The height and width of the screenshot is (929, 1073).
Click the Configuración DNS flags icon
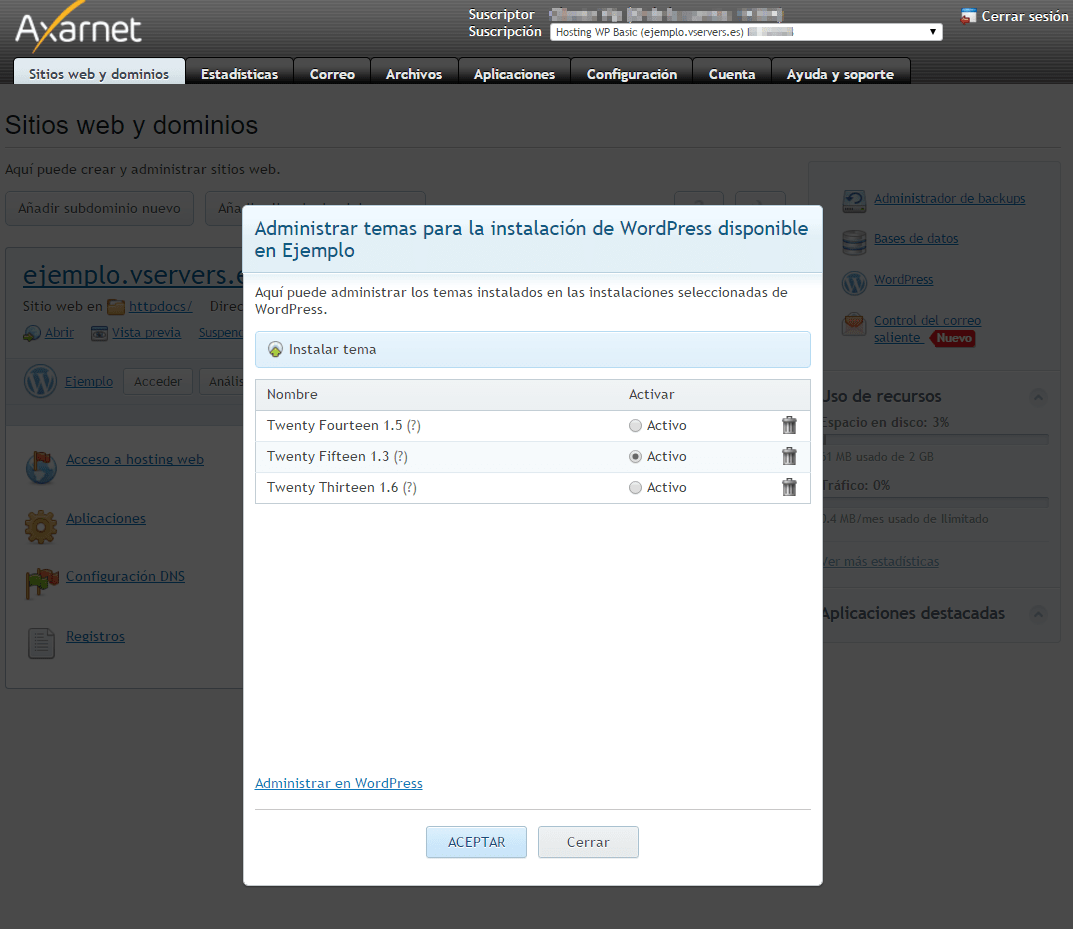(x=42, y=584)
